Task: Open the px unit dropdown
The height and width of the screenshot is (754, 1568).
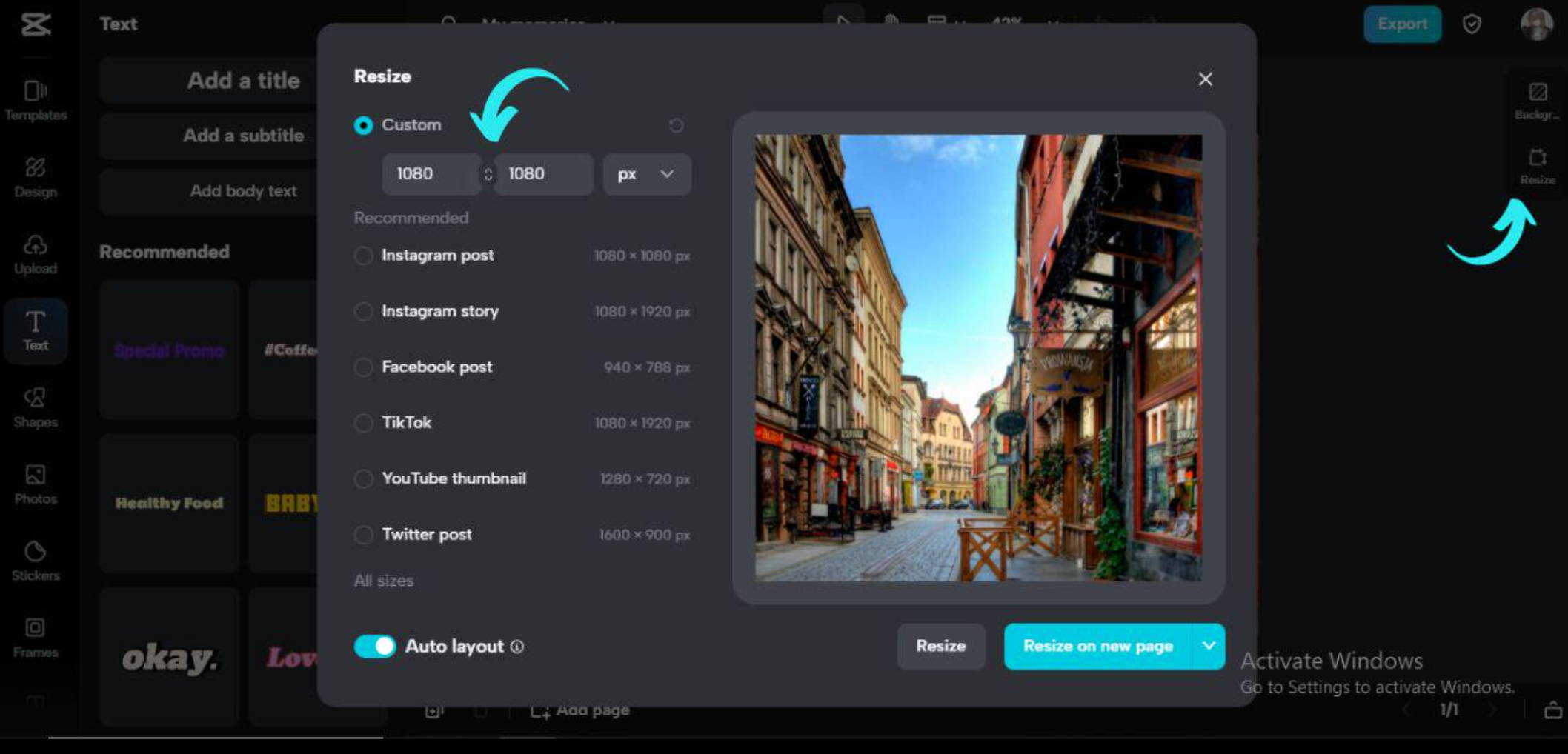Action: 647,174
